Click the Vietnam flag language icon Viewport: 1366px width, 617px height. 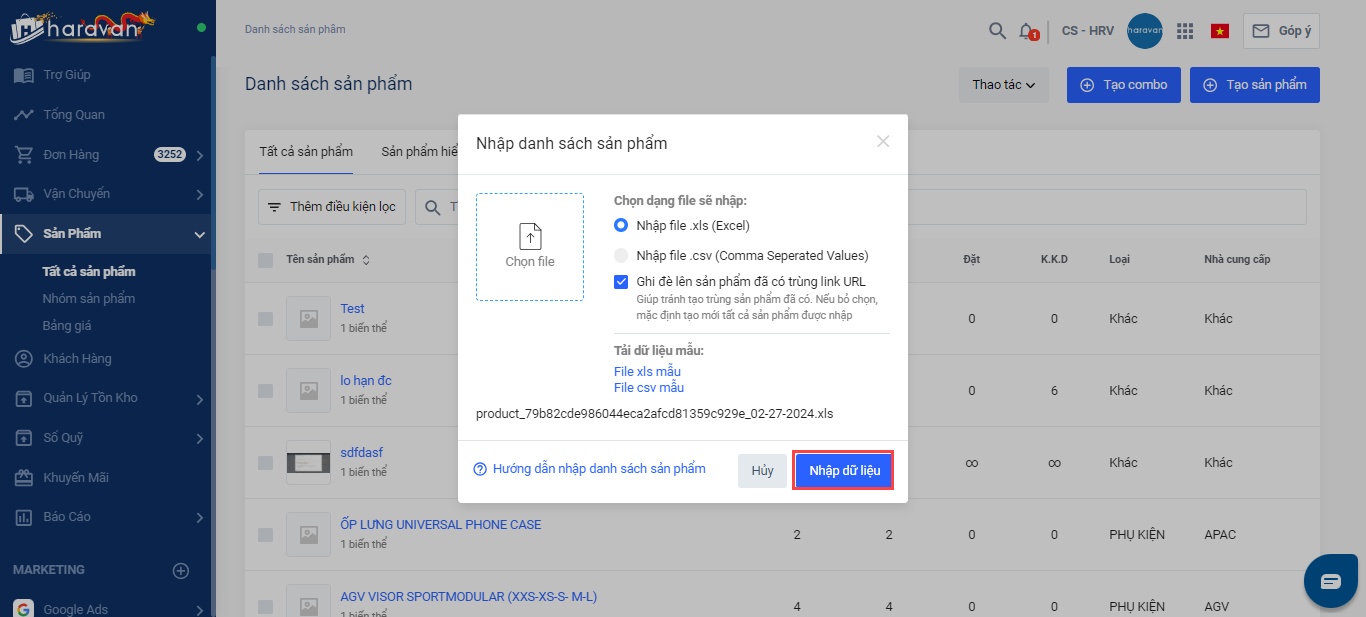(1219, 31)
